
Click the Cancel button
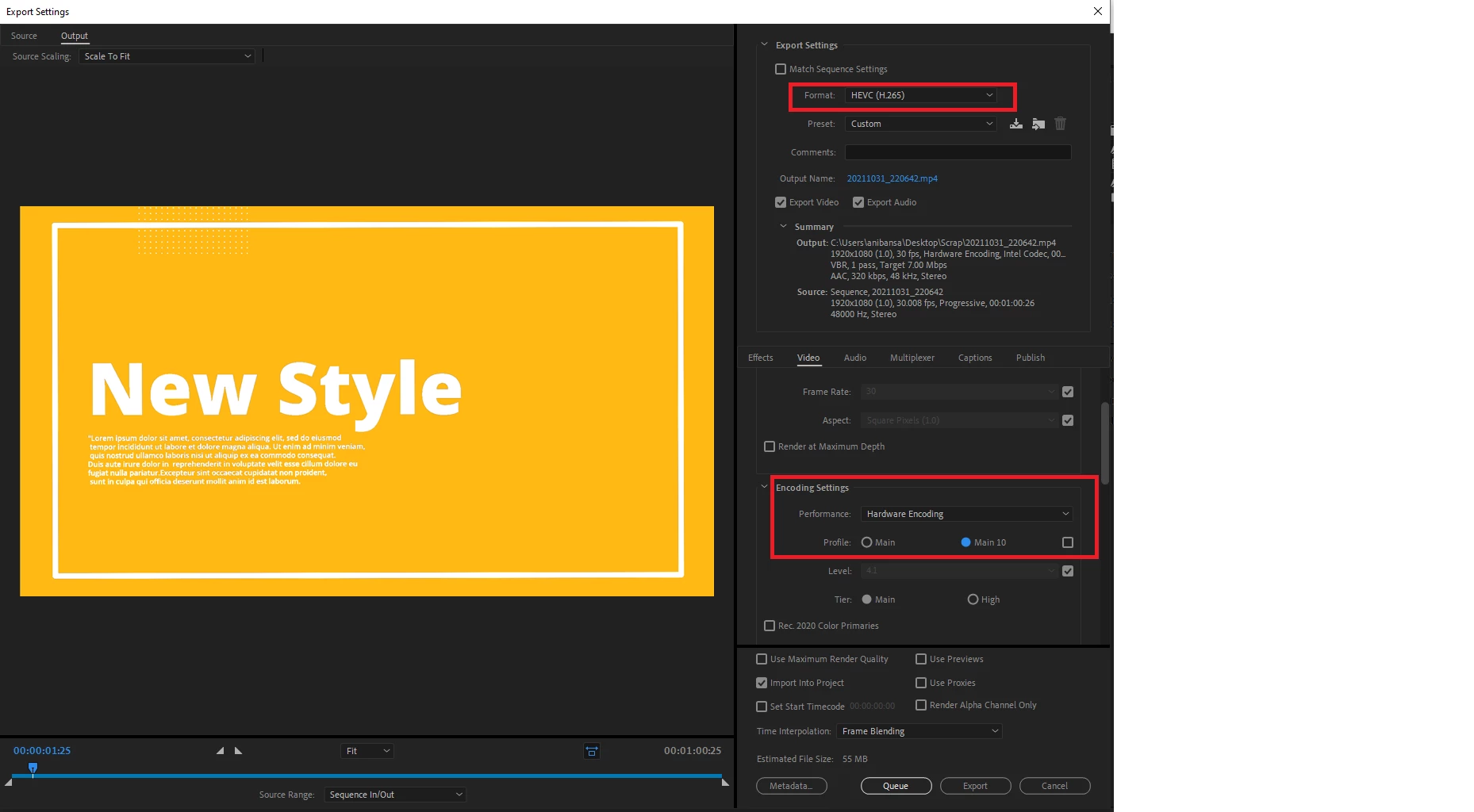pos(1055,786)
